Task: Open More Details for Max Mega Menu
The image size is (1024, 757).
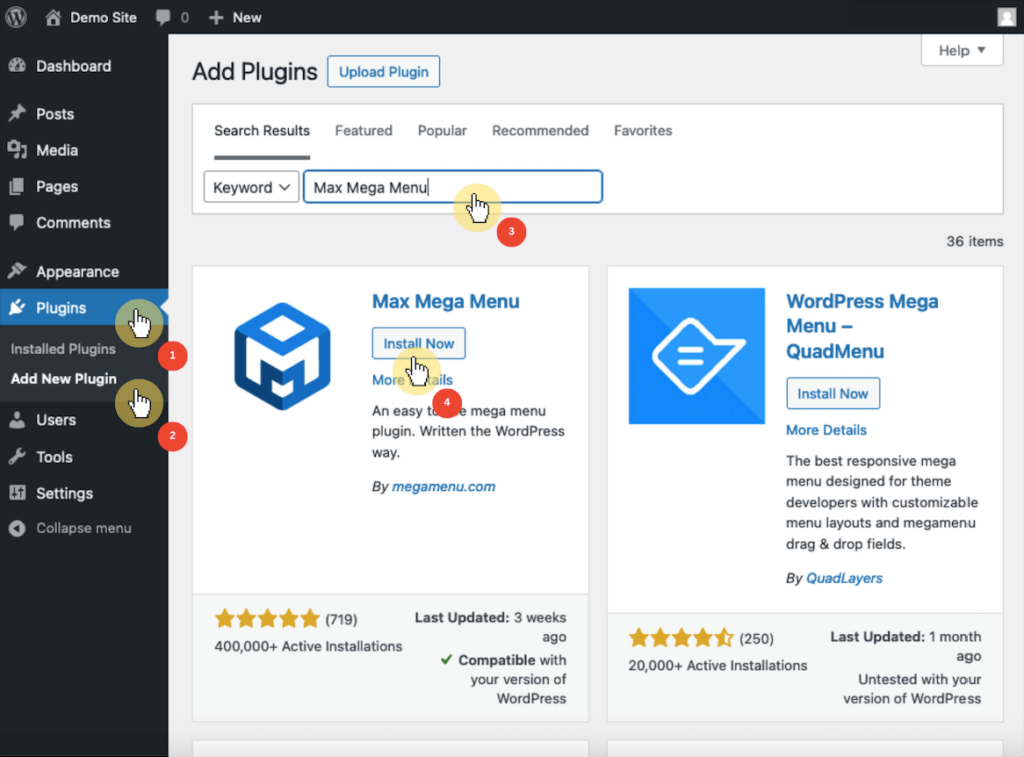Action: [412, 379]
